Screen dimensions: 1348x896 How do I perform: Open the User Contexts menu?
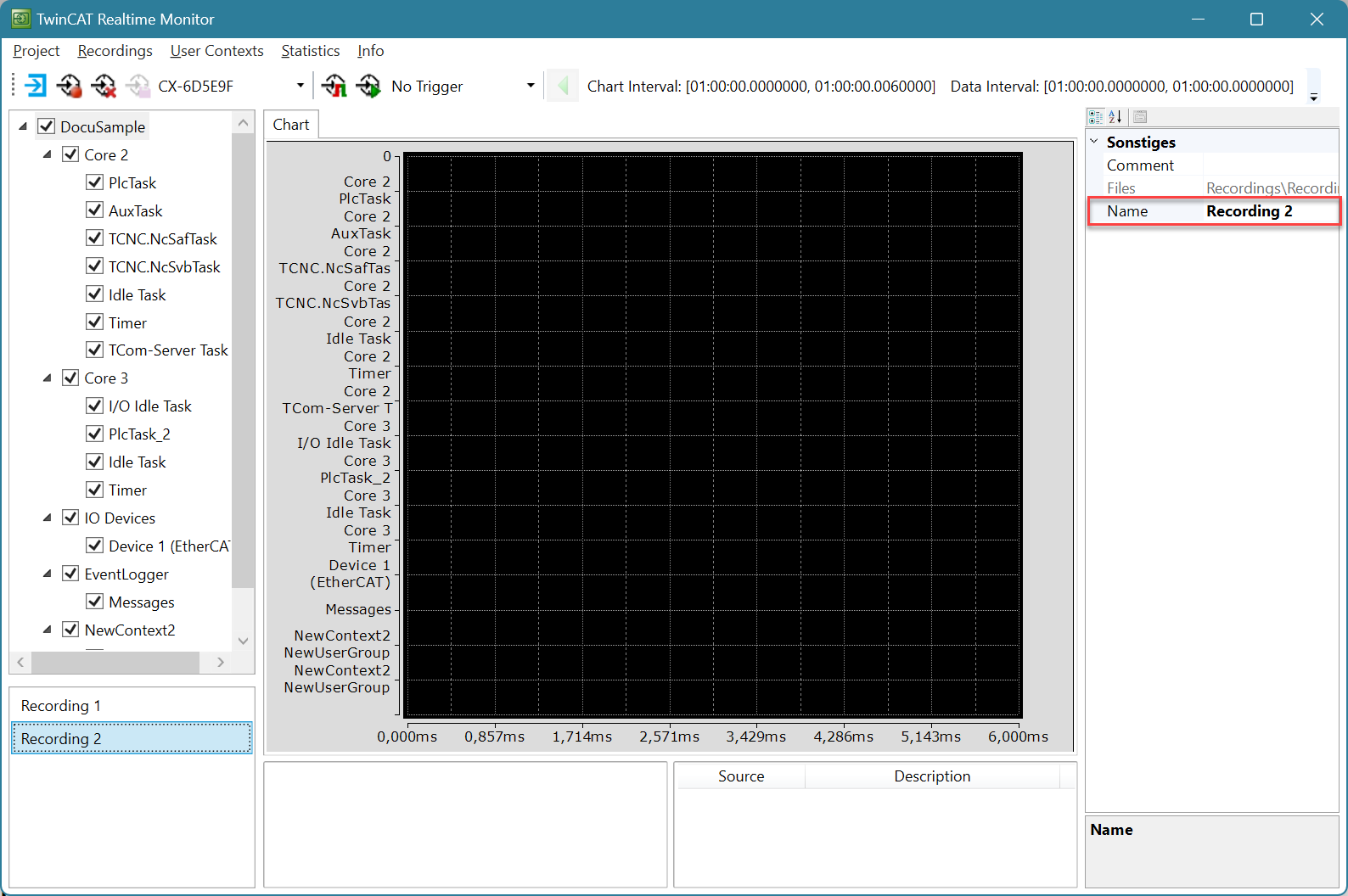tap(216, 51)
